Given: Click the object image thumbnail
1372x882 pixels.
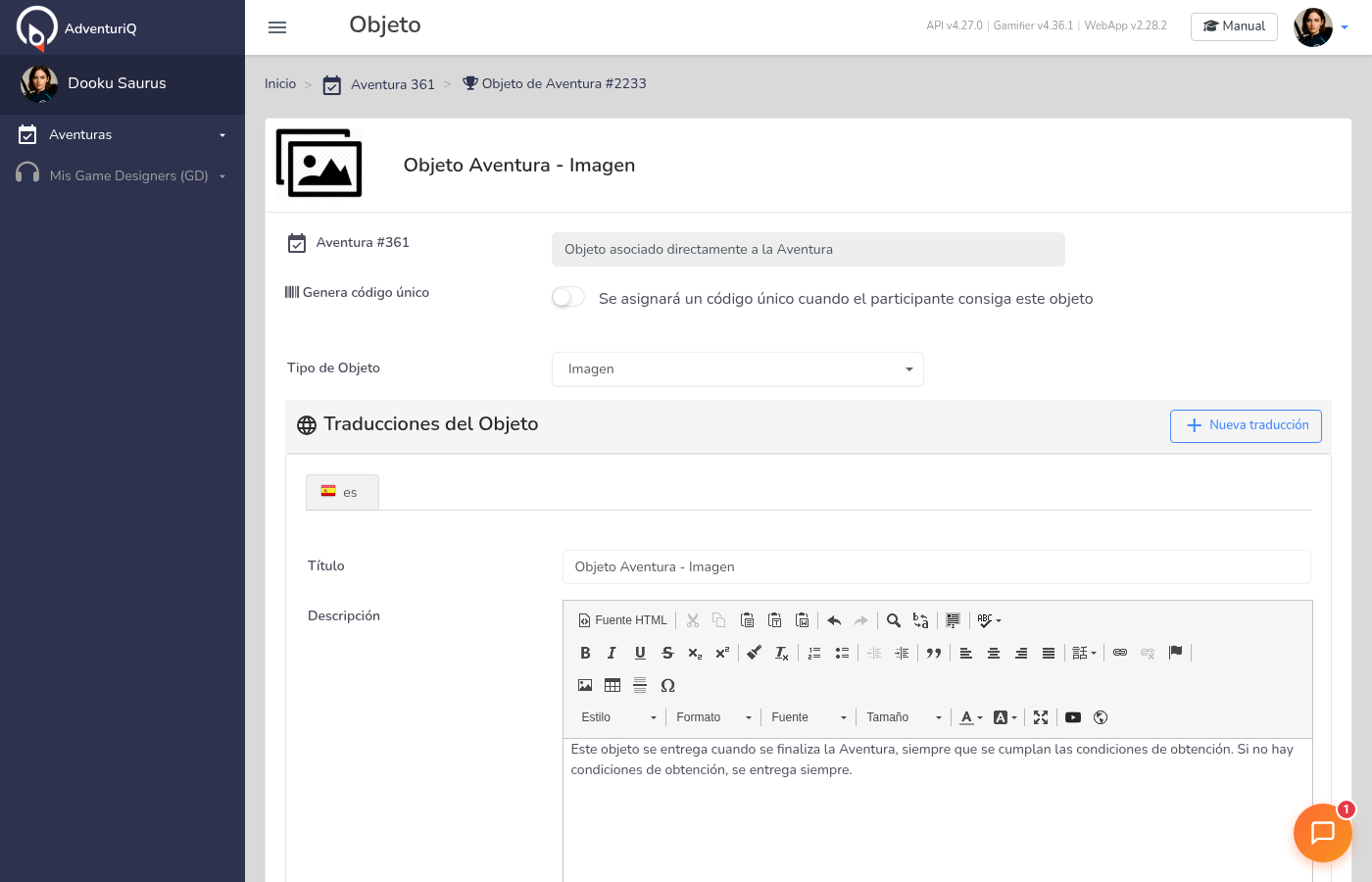Looking at the screenshot, I should tap(319, 164).
